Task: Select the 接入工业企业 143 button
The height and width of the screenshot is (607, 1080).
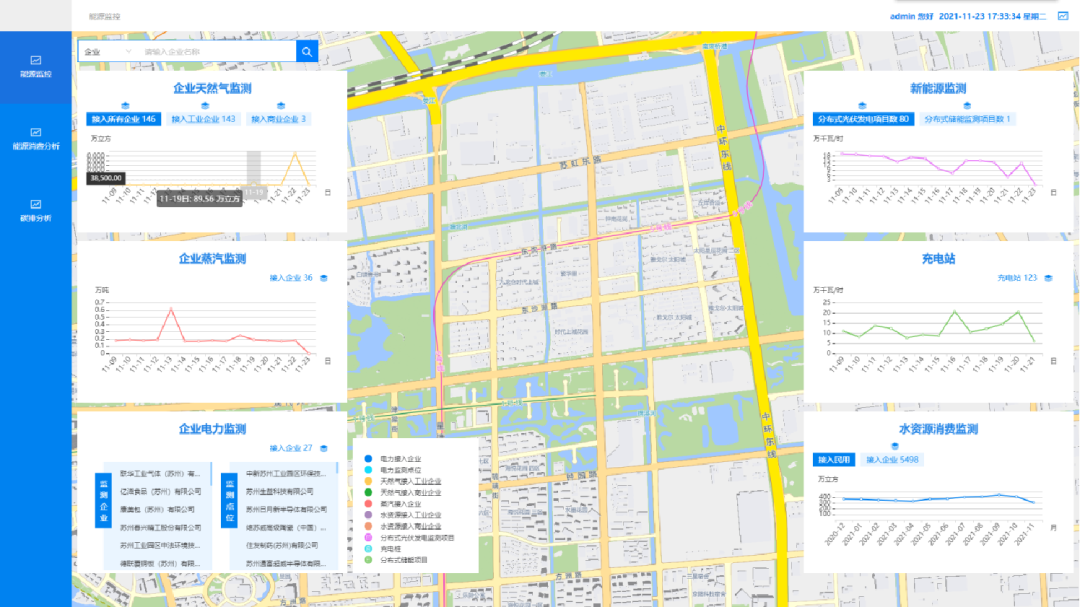Action: click(x=204, y=119)
